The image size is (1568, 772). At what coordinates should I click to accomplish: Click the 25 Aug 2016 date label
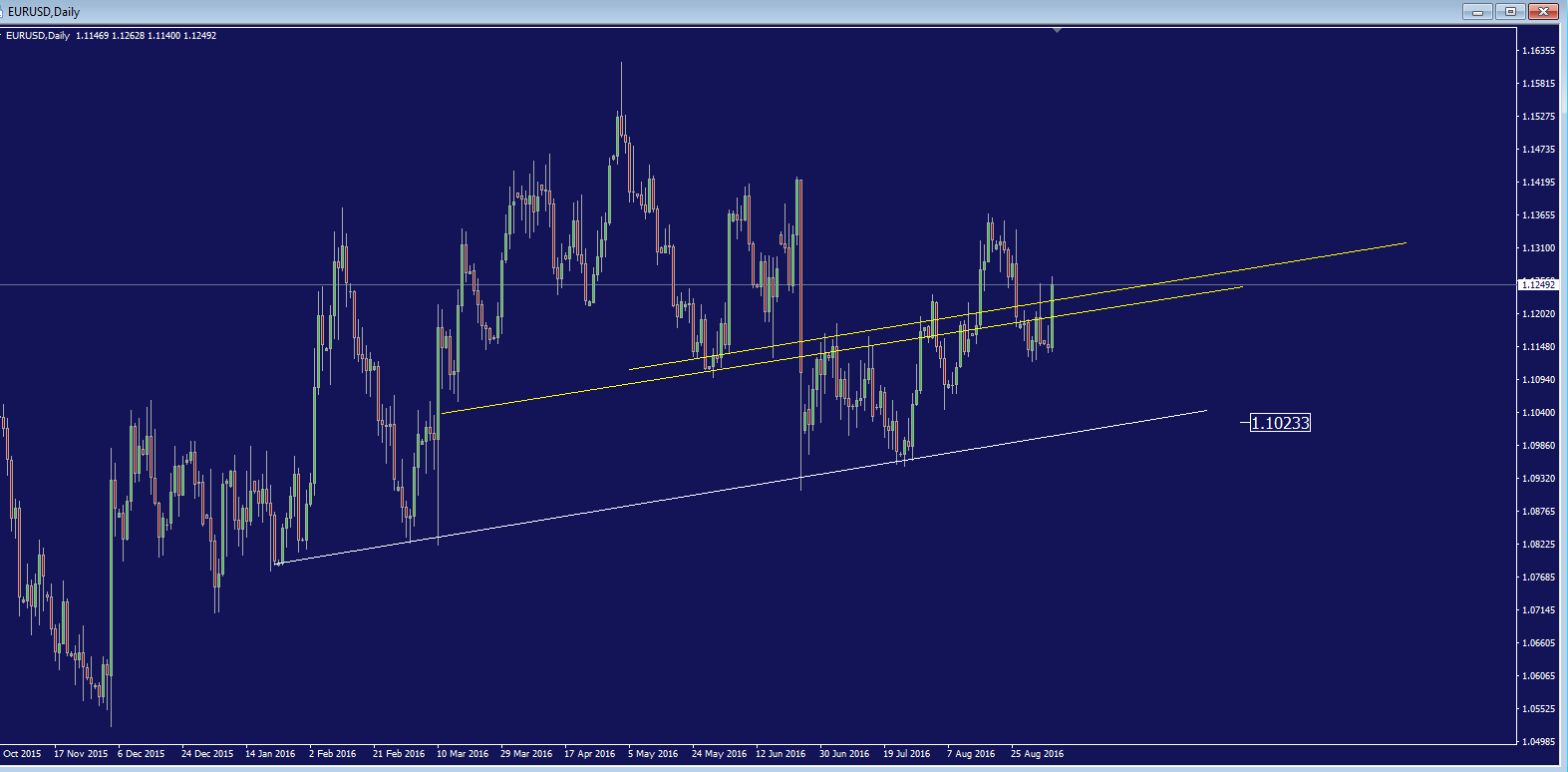coord(1037,754)
